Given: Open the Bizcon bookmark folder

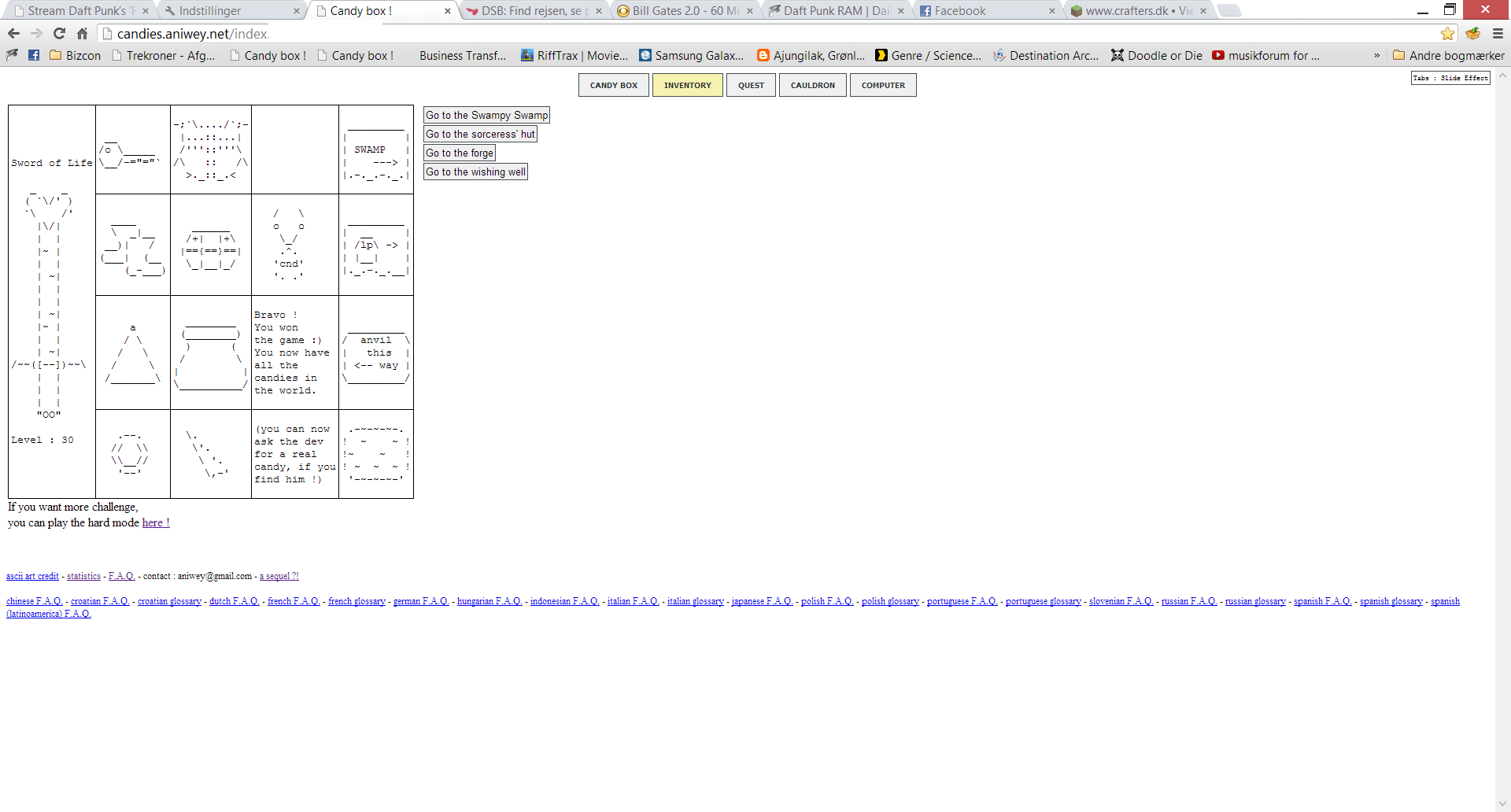Looking at the screenshot, I should (x=75, y=55).
